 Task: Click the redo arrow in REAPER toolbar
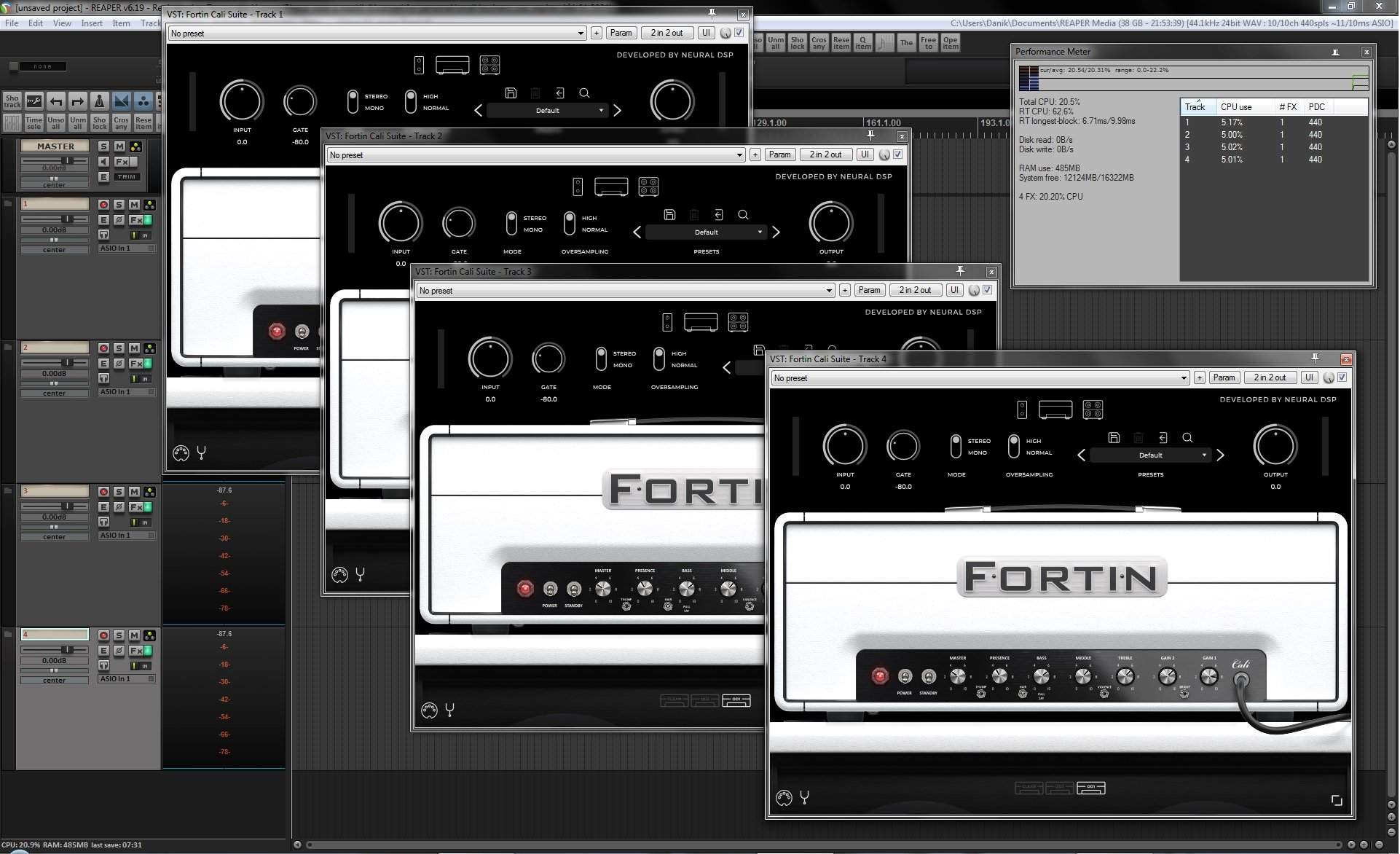point(78,101)
